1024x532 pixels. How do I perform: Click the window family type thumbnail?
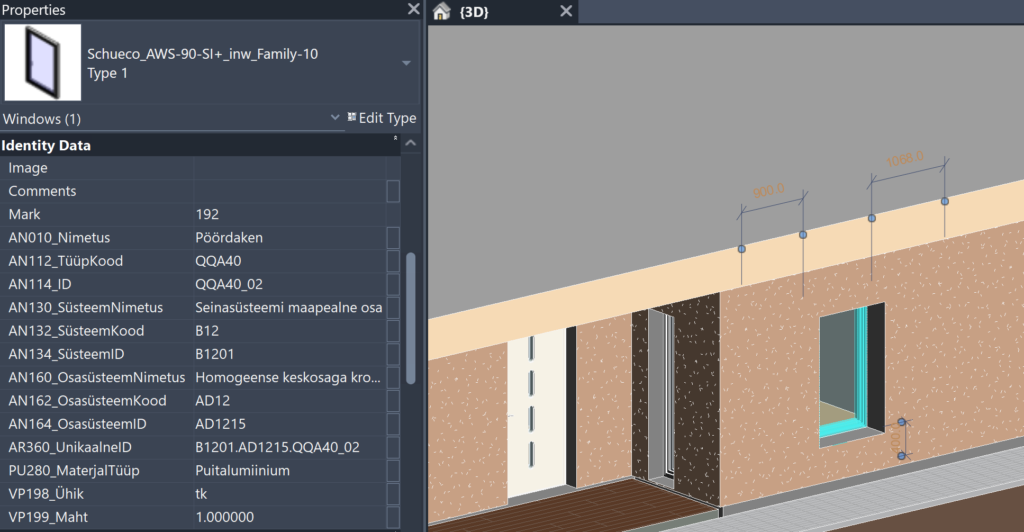pos(42,62)
